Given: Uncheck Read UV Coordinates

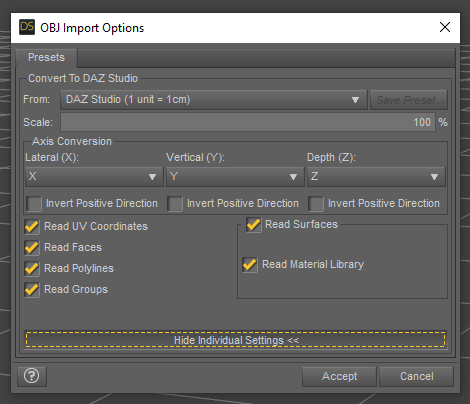Looking at the screenshot, I should (x=32, y=227).
